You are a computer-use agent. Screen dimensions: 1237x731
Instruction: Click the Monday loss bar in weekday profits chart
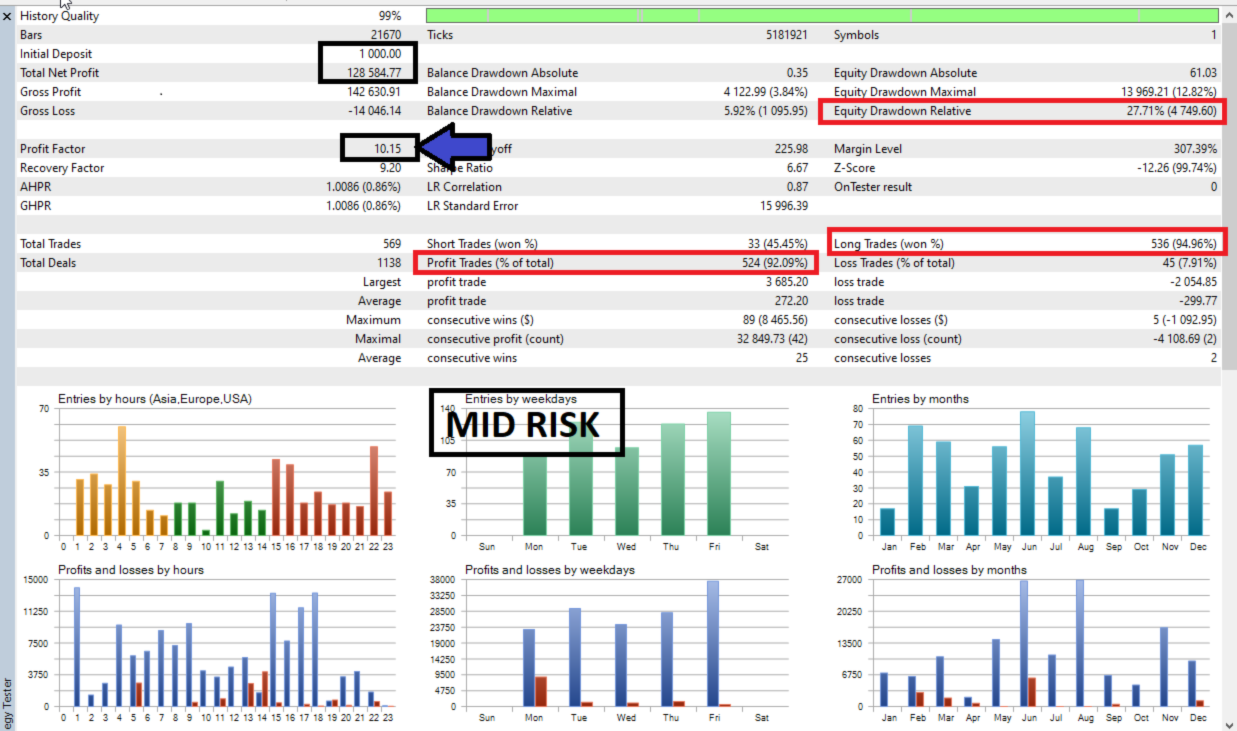coord(541,691)
